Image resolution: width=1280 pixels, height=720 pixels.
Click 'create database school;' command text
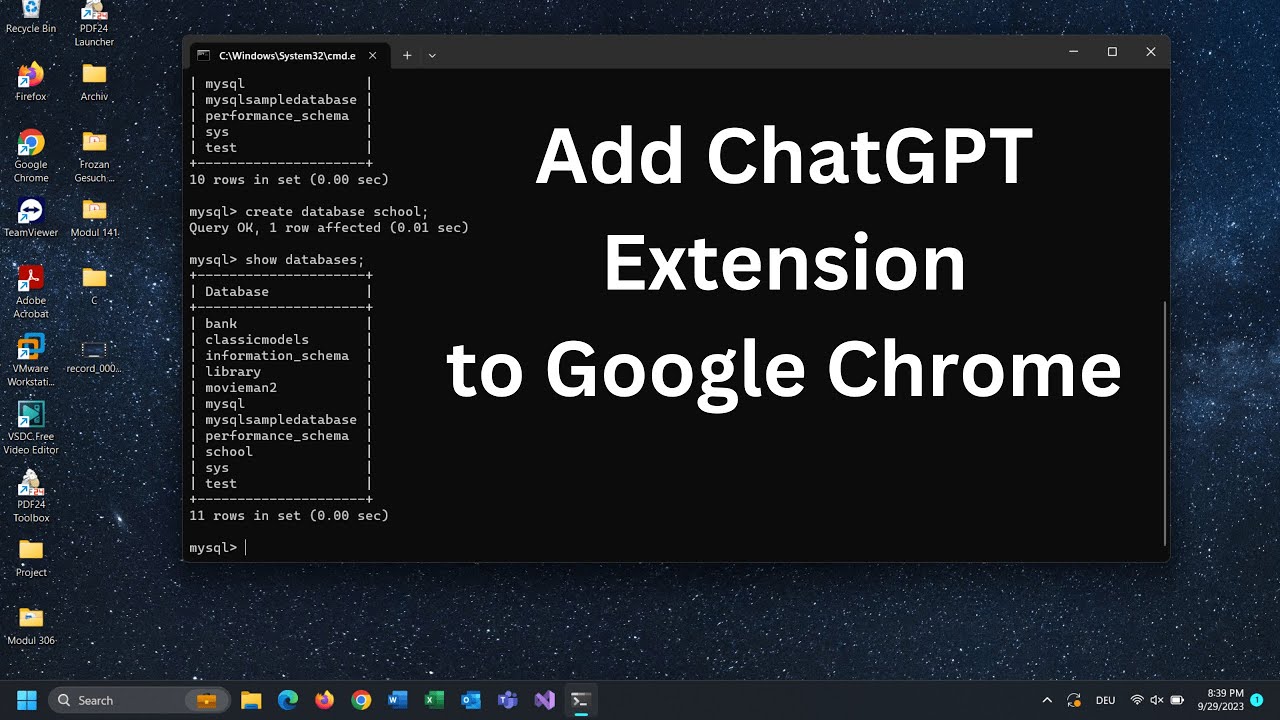[337, 212]
